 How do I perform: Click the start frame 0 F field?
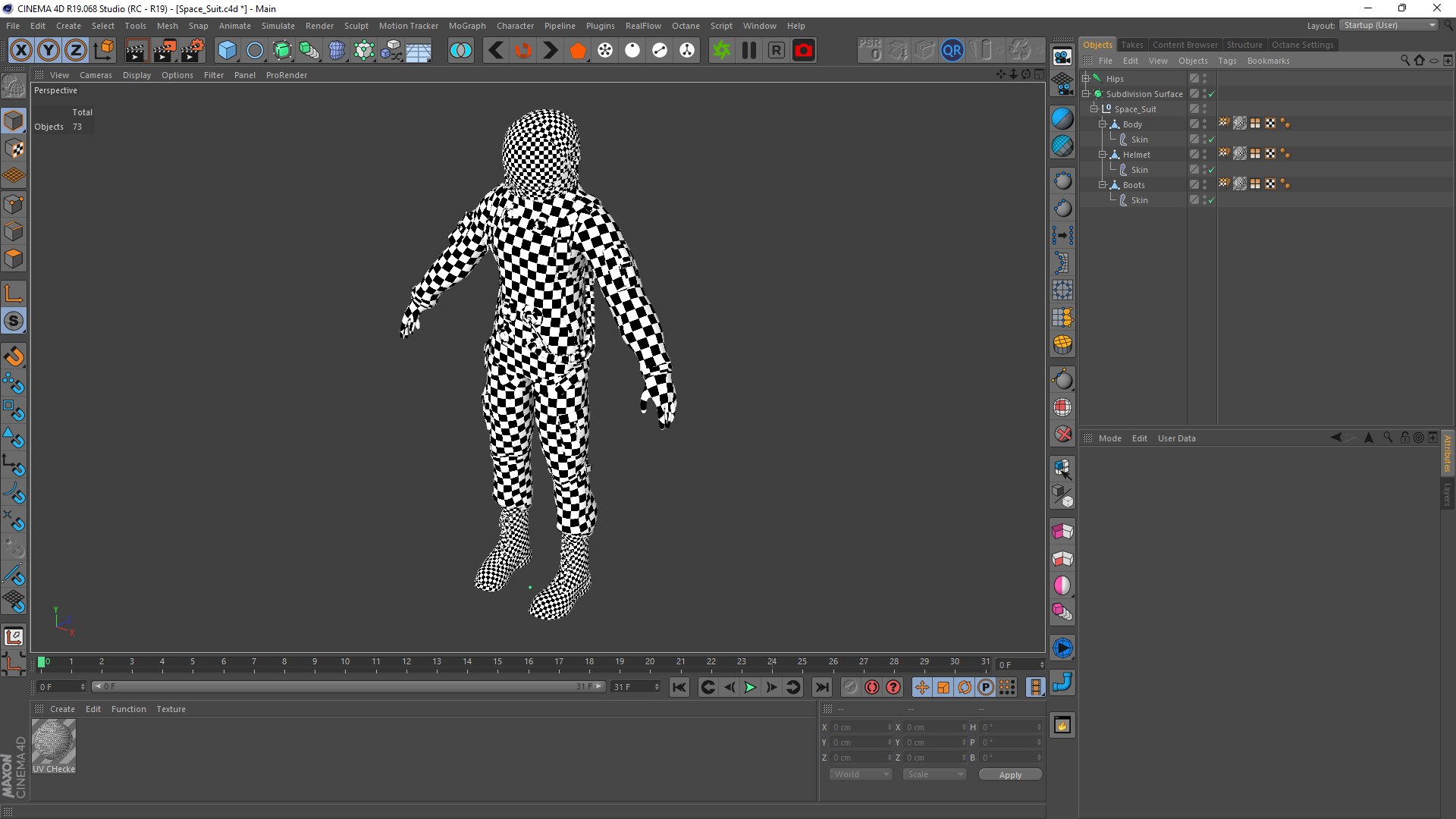click(61, 686)
